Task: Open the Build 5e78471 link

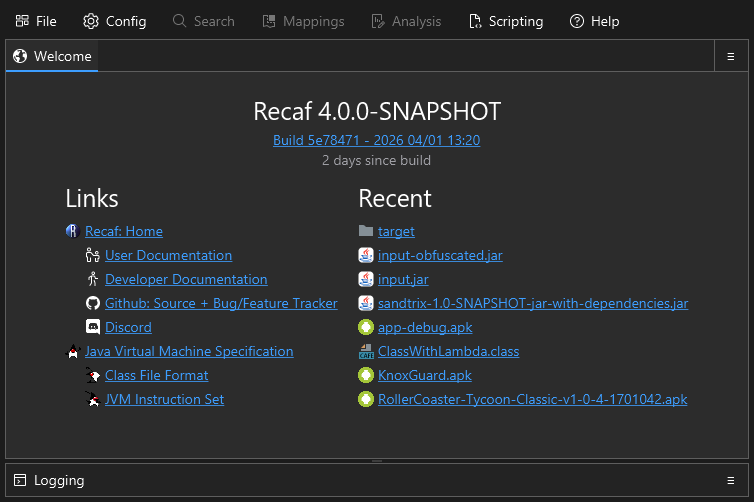Action: tap(377, 140)
